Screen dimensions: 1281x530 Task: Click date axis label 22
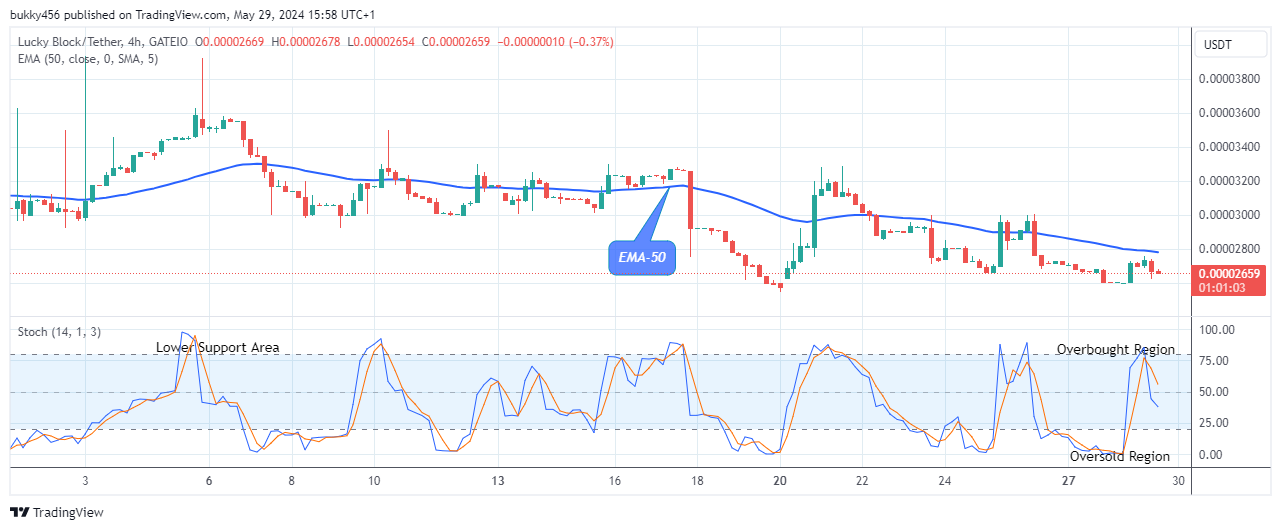coord(862,481)
